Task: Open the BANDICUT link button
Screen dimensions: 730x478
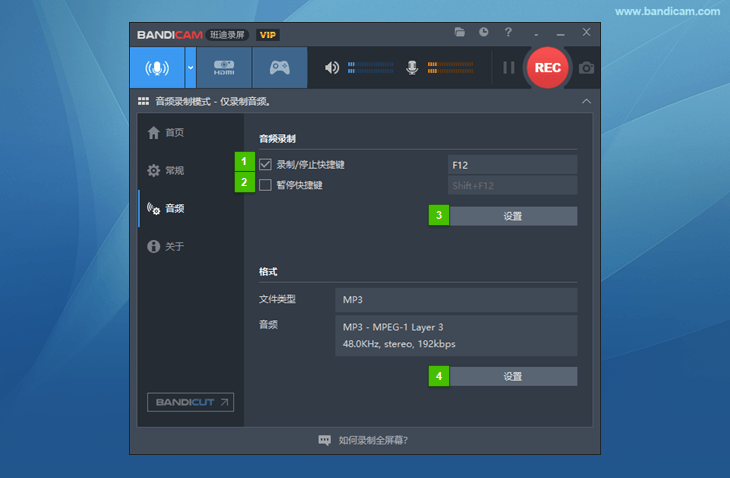Action: (x=190, y=402)
